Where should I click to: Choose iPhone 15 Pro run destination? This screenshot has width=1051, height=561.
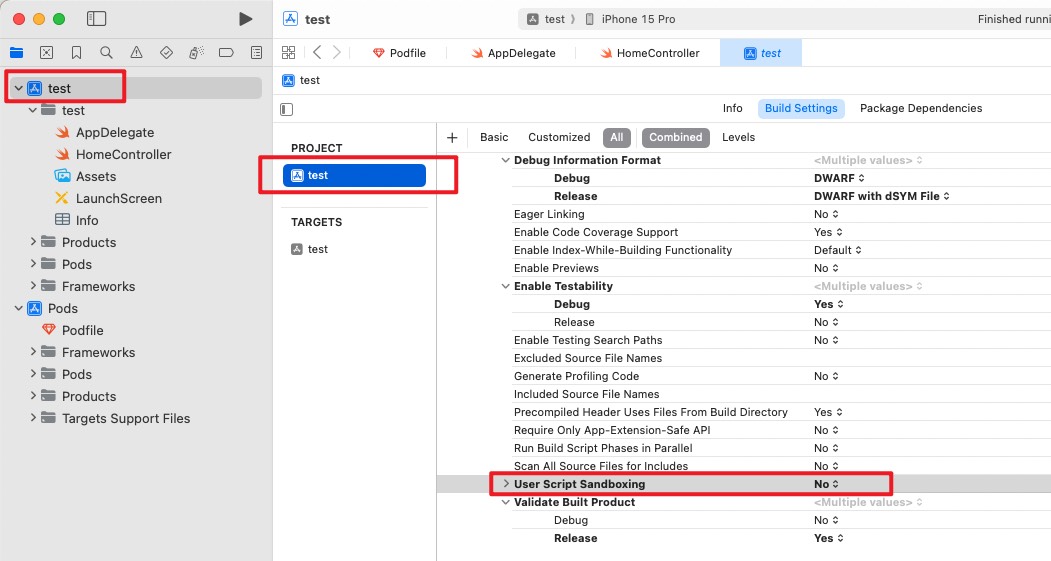click(x=630, y=19)
